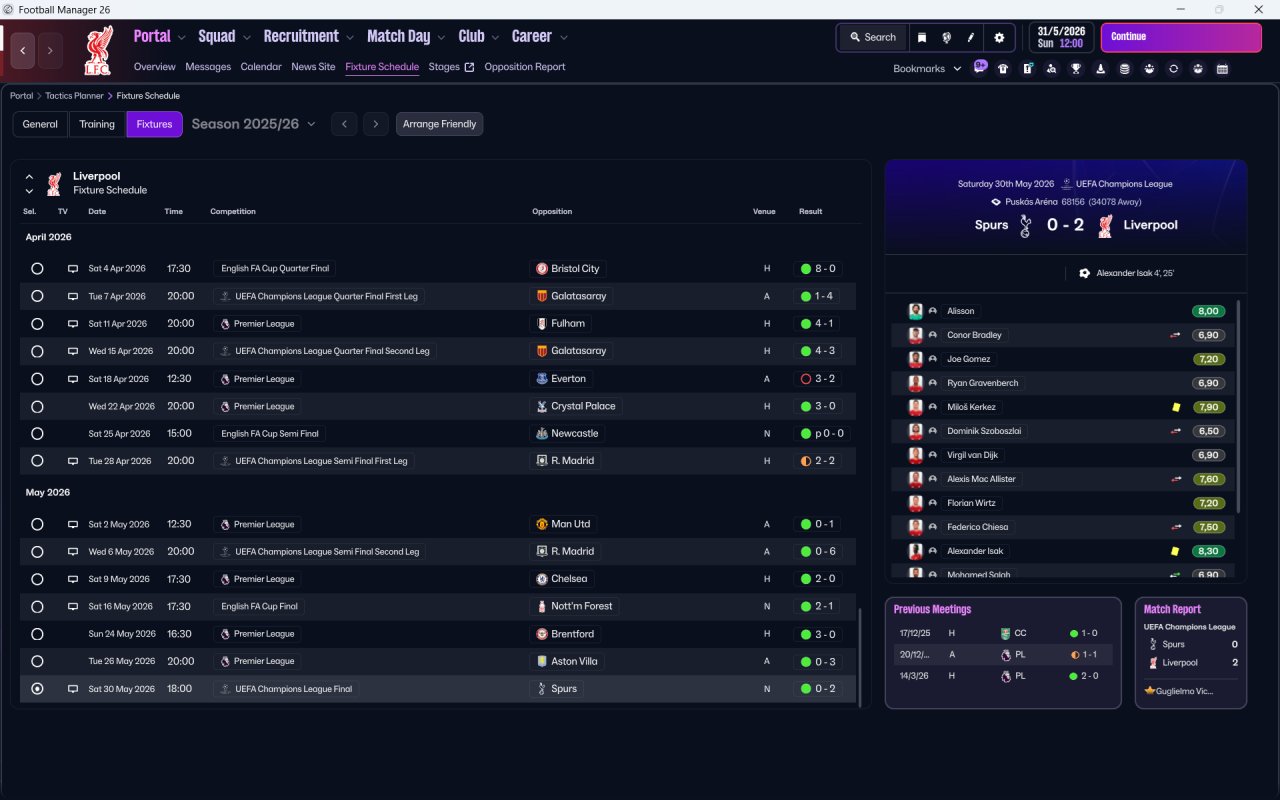The height and width of the screenshot is (800, 1280).
Task: Click the Galatasaray badge on the 7 Apr row
Action: coord(542,296)
